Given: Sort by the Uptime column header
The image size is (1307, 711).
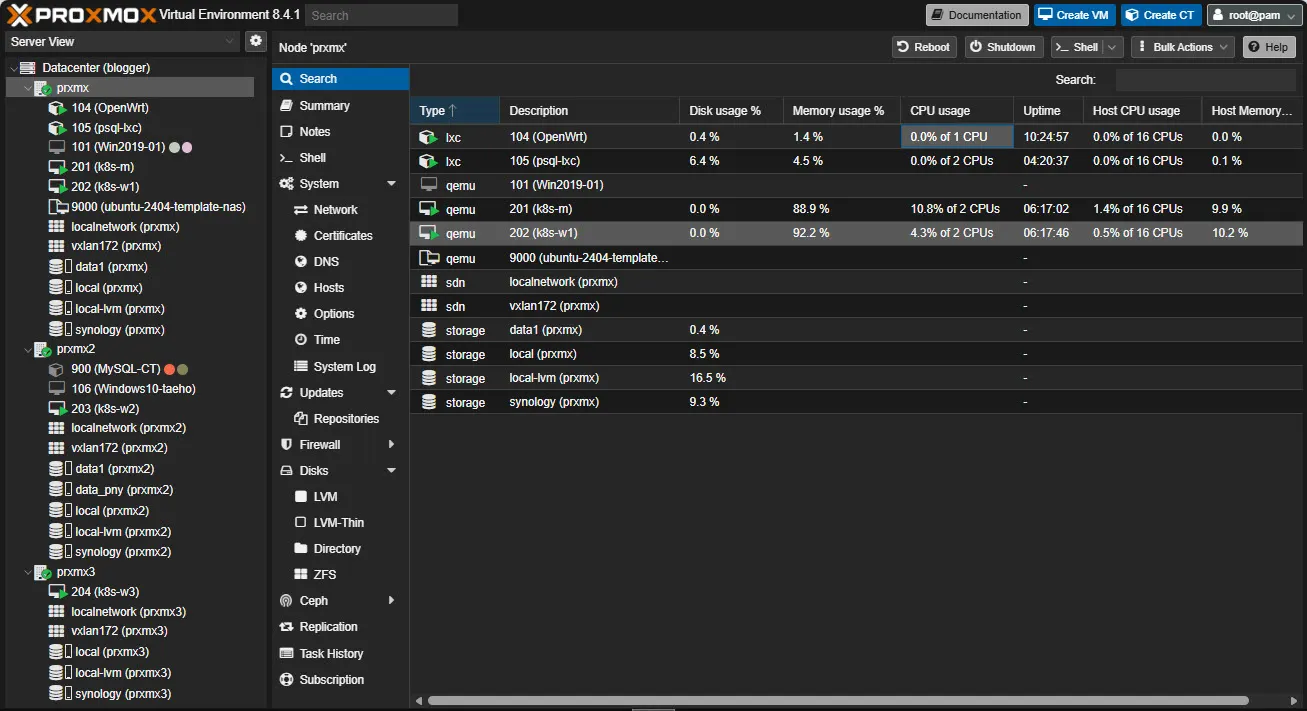Looking at the screenshot, I should [x=1048, y=111].
